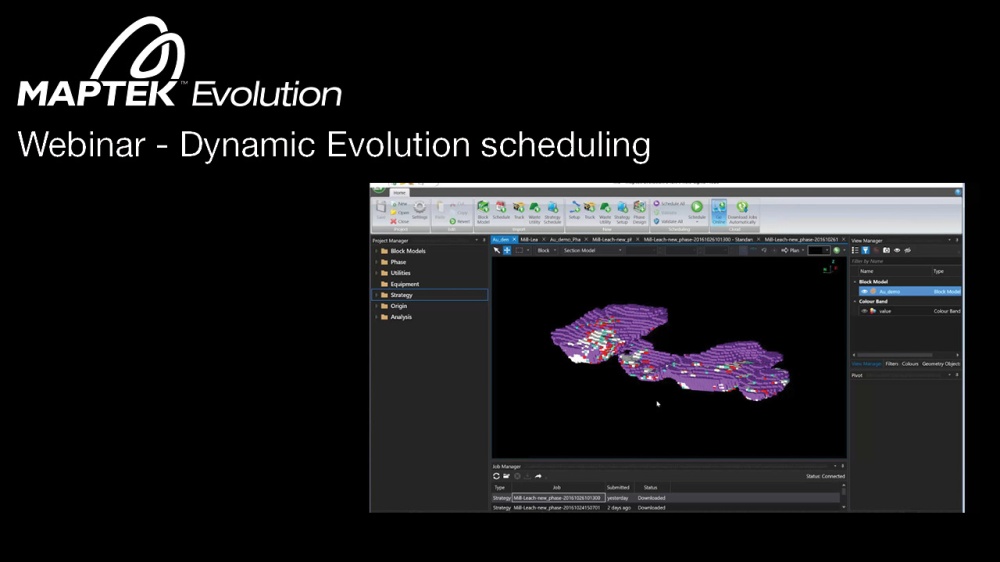1000x562 pixels.
Task: Click the Job Manager share arrow icon
Action: [x=538, y=476]
